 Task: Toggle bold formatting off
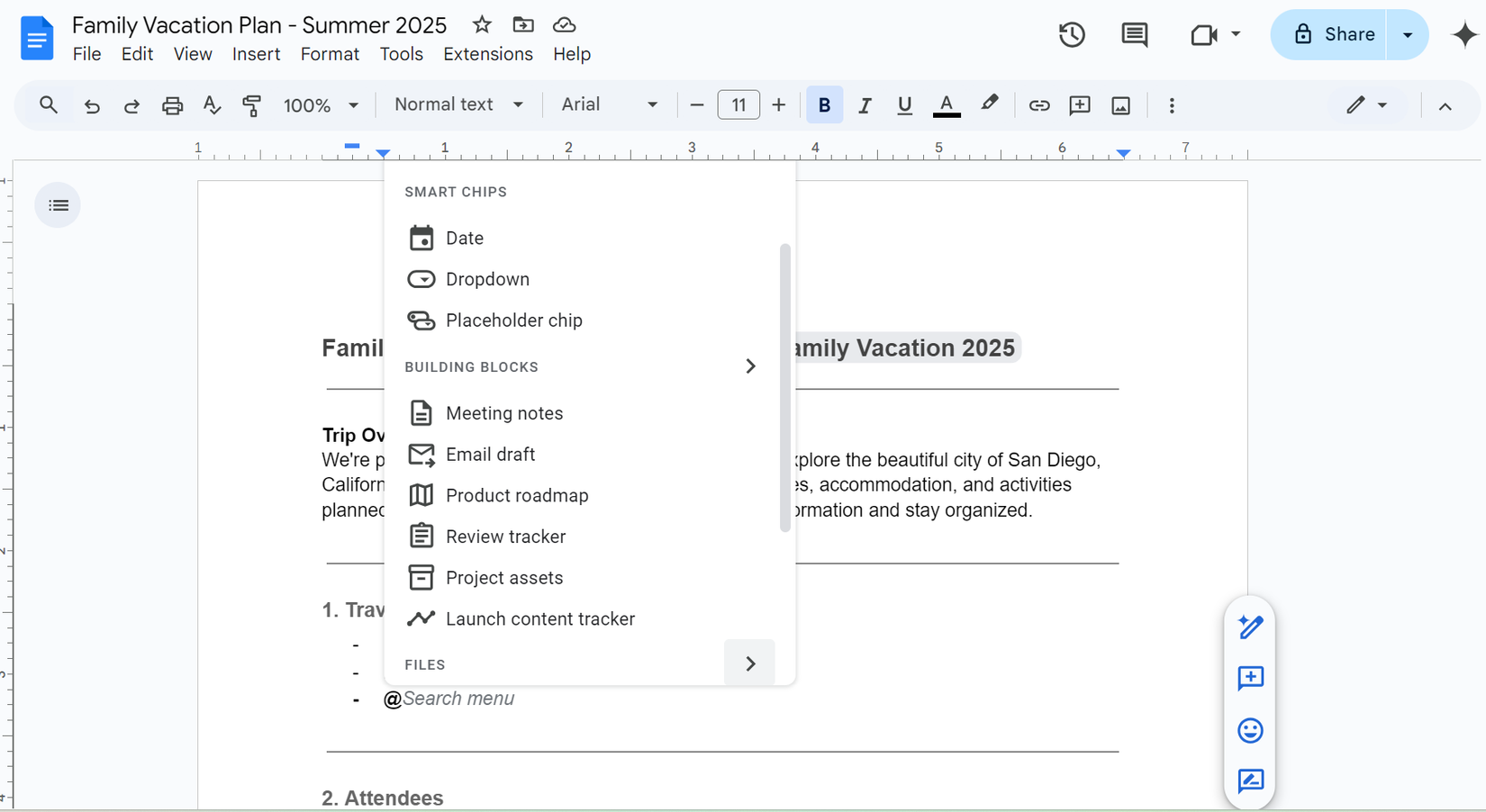pos(824,105)
